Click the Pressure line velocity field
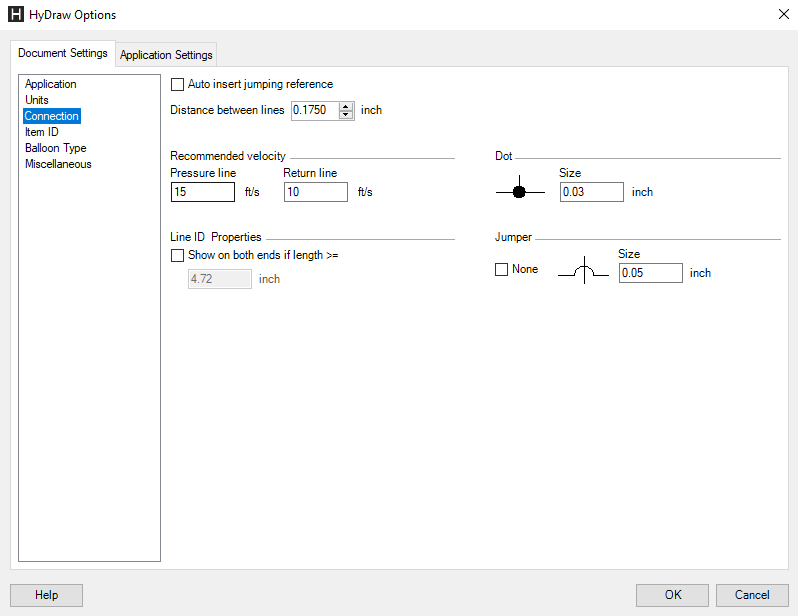 203,192
